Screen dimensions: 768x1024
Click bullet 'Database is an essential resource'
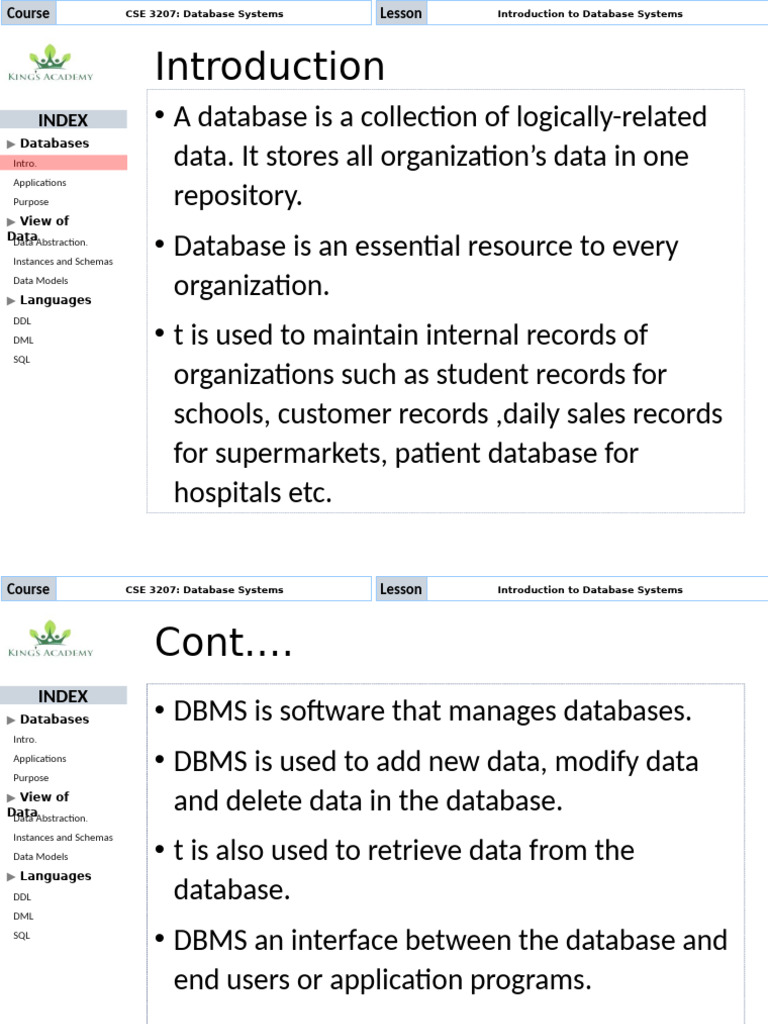[418, 266]
